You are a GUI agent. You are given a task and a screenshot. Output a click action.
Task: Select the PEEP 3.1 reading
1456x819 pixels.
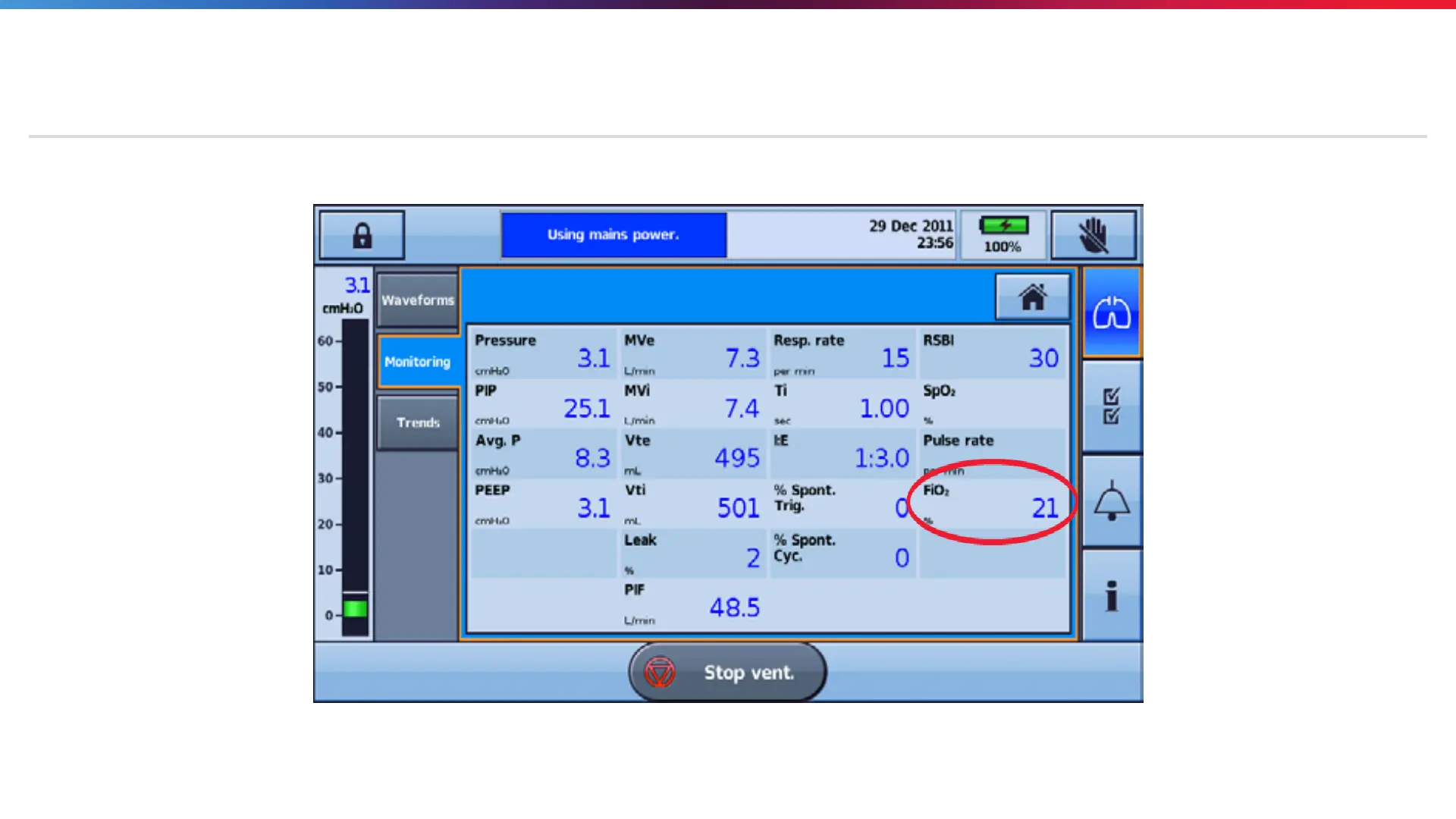pos(543,504)
